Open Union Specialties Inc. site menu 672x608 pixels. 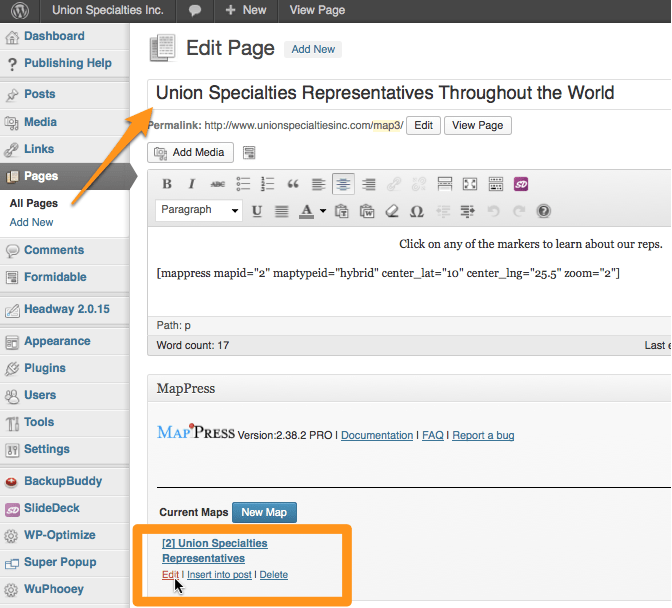[108, 10]
